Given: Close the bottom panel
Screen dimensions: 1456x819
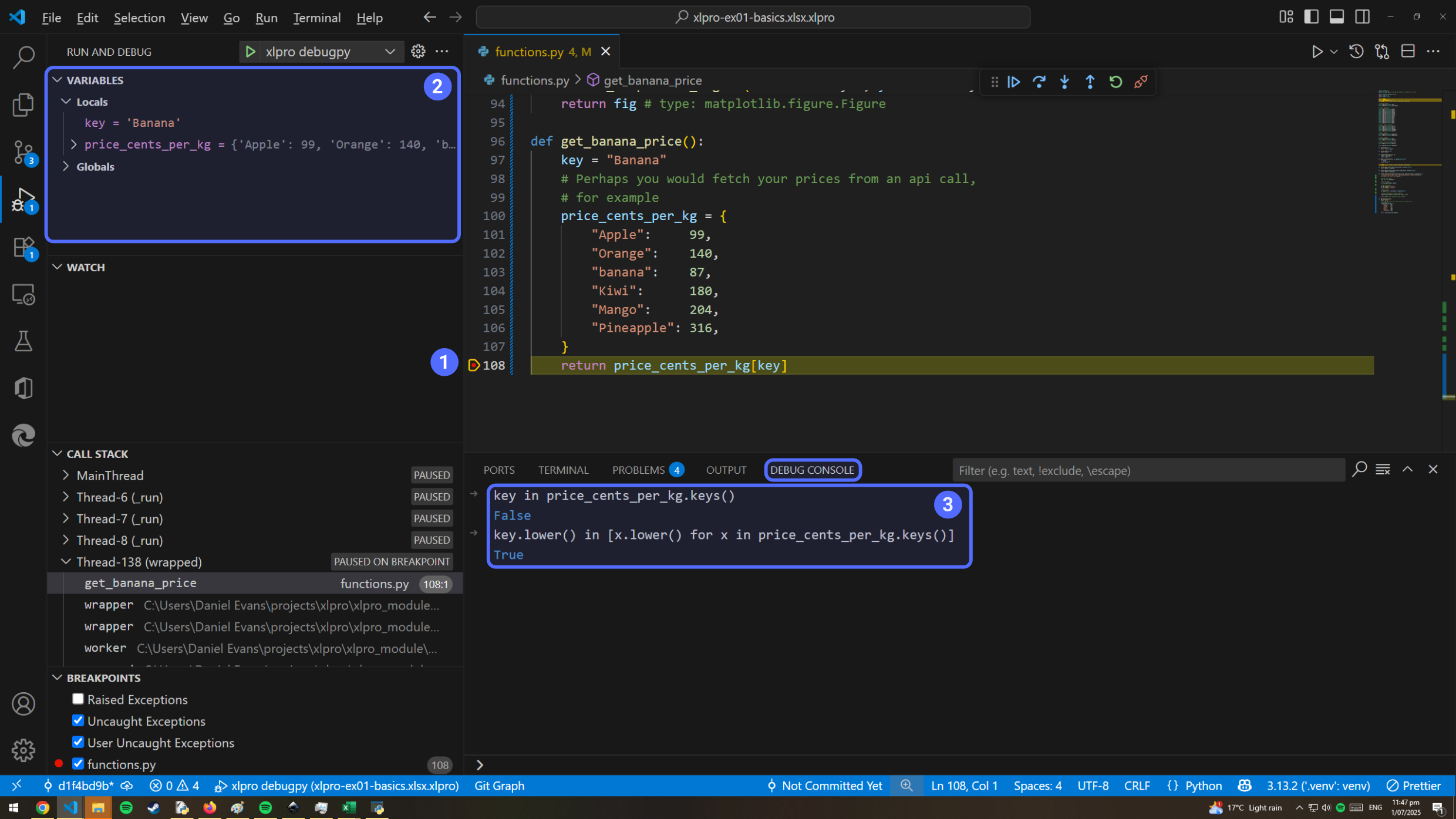Looking at the screenshot, I should [x=1433, y=470].
